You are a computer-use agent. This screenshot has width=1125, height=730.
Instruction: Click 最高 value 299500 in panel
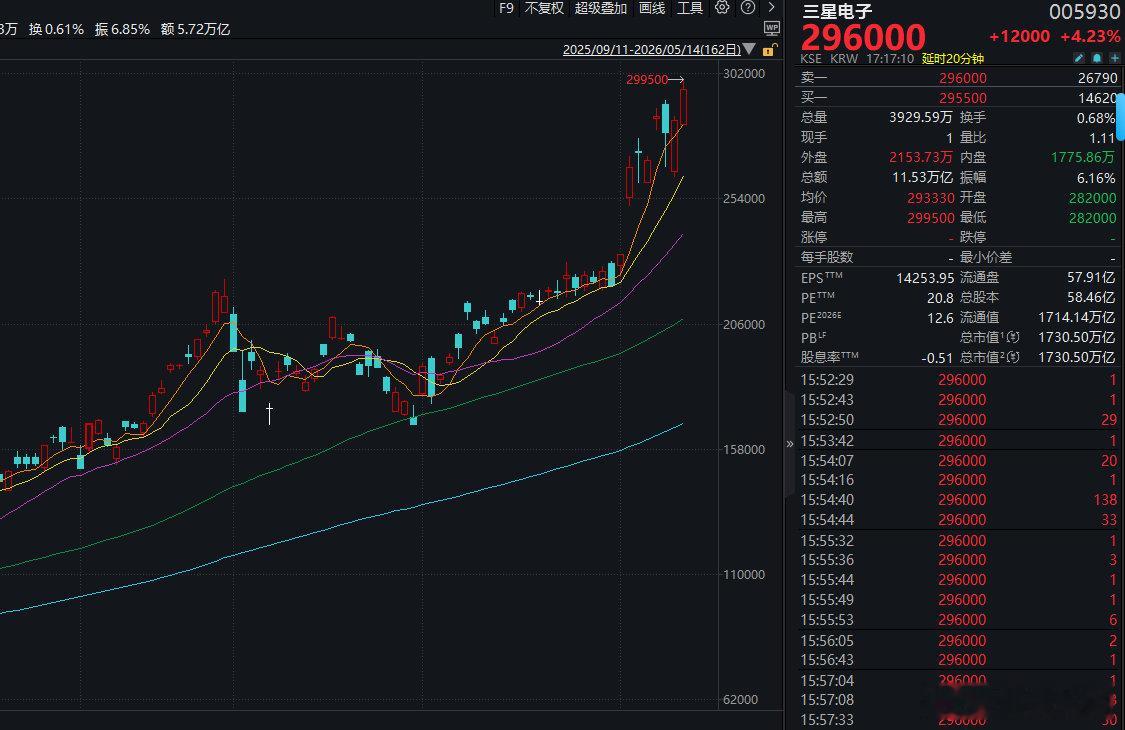coord(931,217)
